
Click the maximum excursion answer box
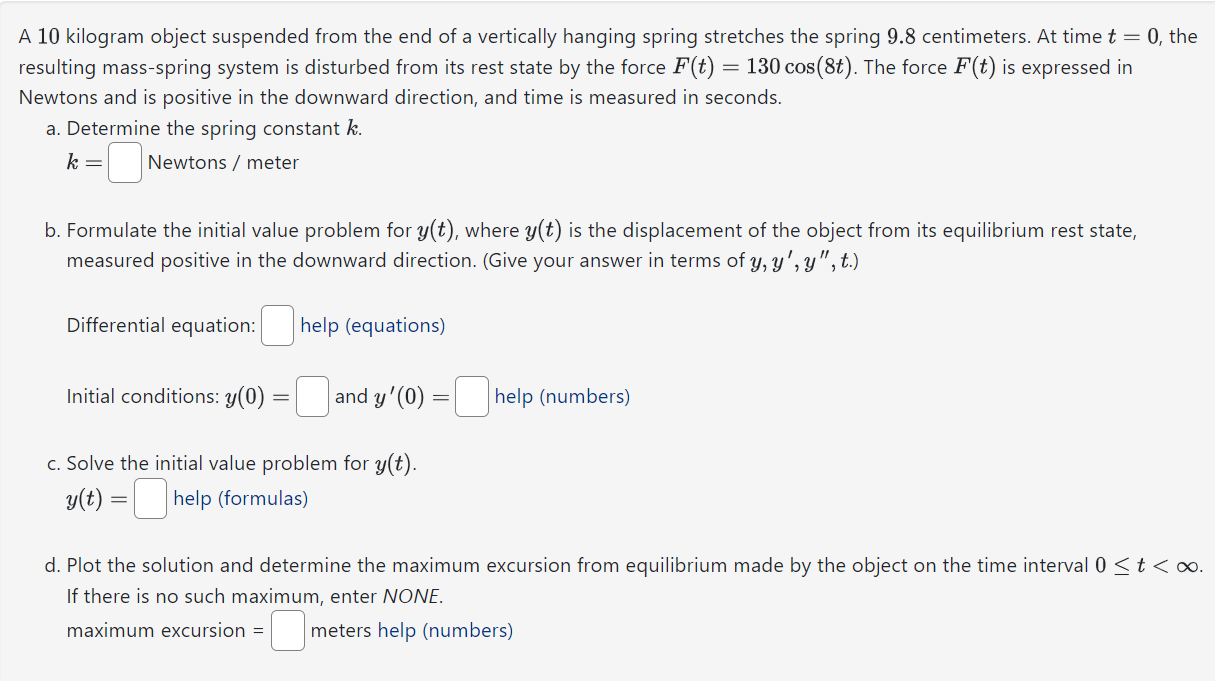[287, 630]
